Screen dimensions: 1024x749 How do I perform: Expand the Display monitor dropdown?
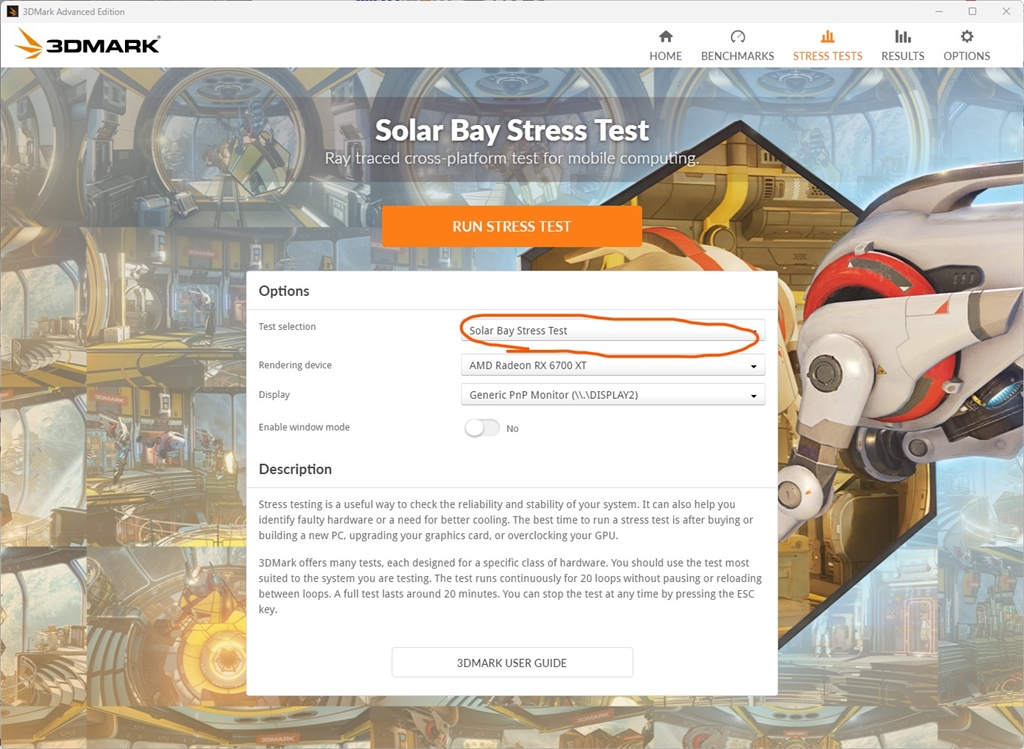click(612, 395)
